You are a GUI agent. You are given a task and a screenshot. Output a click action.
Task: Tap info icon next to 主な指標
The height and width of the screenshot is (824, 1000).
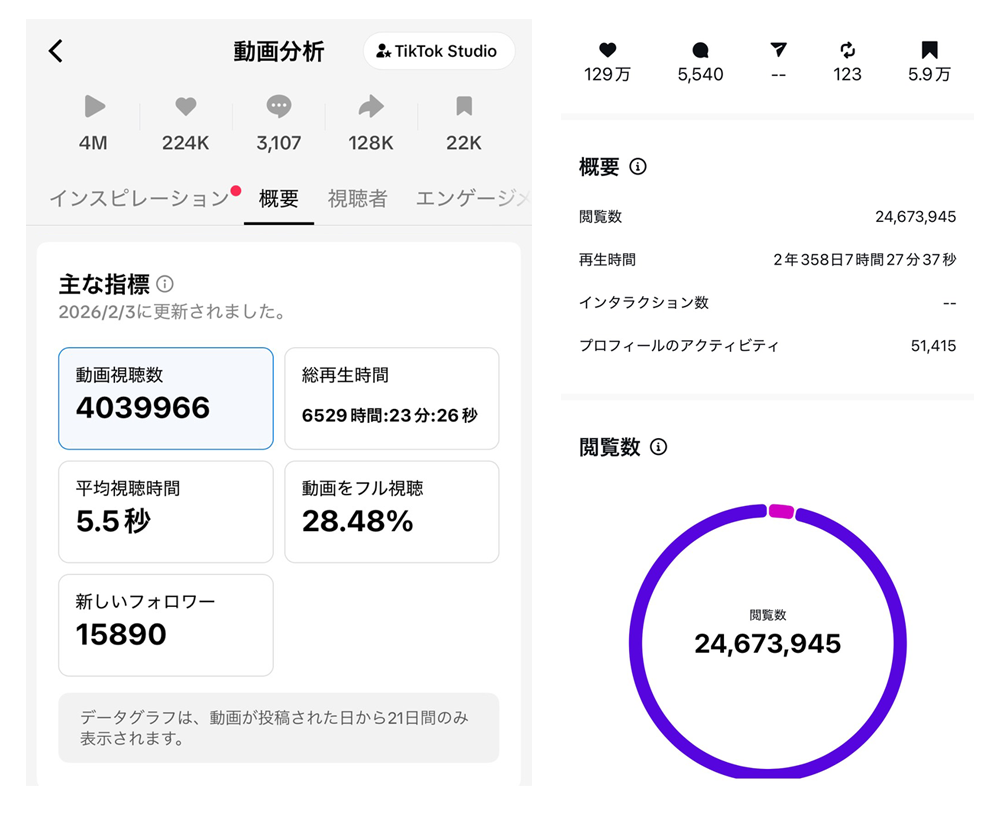(x=165, y=285)
